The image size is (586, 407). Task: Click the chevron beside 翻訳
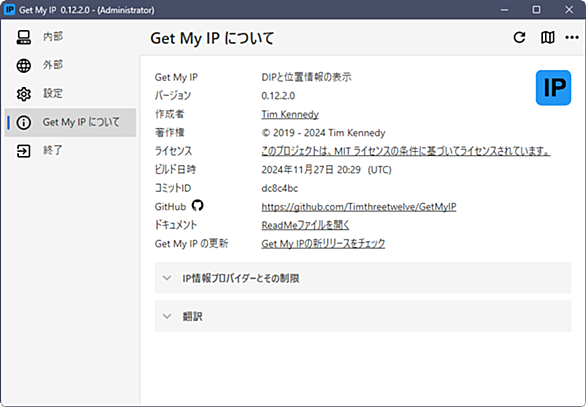(x=167, y=316)
